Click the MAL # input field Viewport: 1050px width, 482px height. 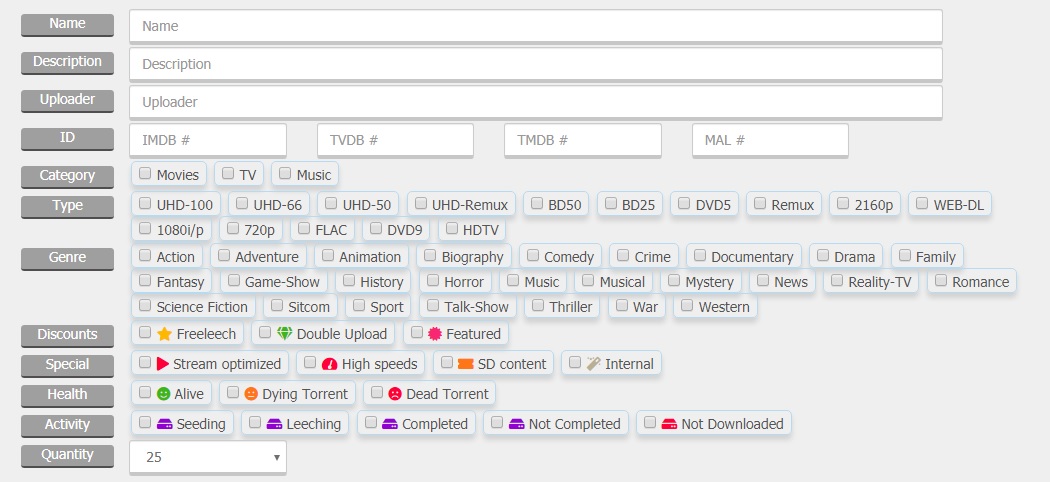click(770, 141)
